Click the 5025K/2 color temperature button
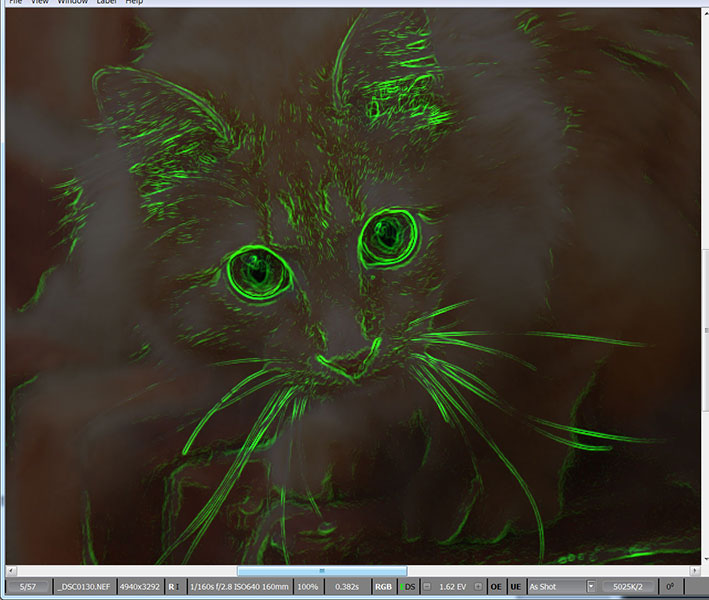 [629, 586]
